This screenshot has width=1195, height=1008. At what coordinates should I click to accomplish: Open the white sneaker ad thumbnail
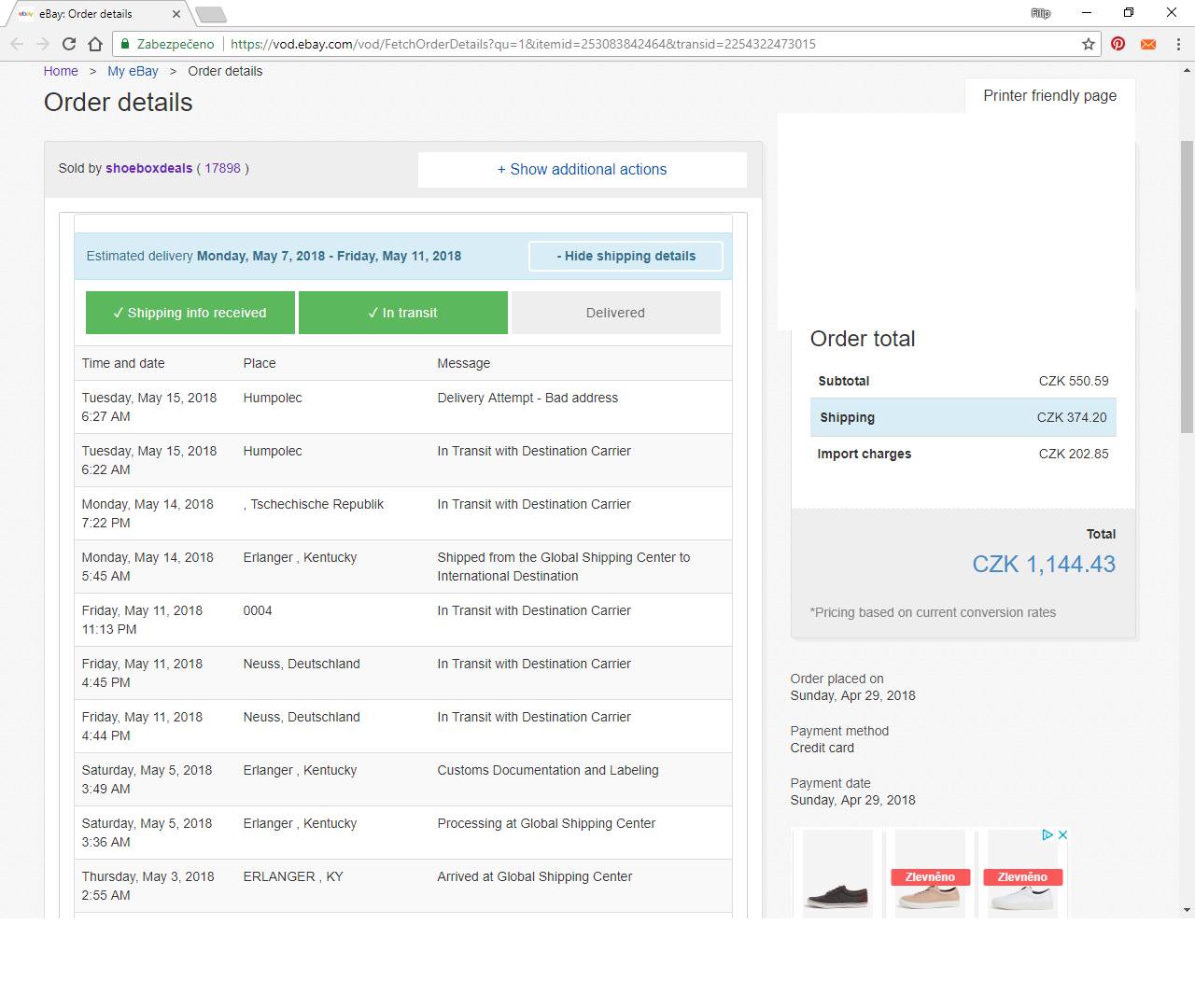(x=1022, y=873)
